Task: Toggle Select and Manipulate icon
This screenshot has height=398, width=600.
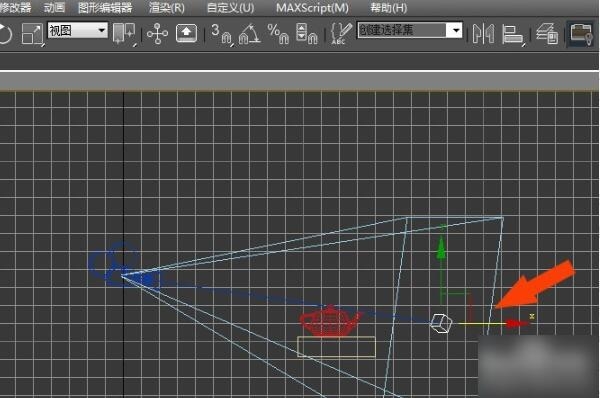Action: coord(157,34)
